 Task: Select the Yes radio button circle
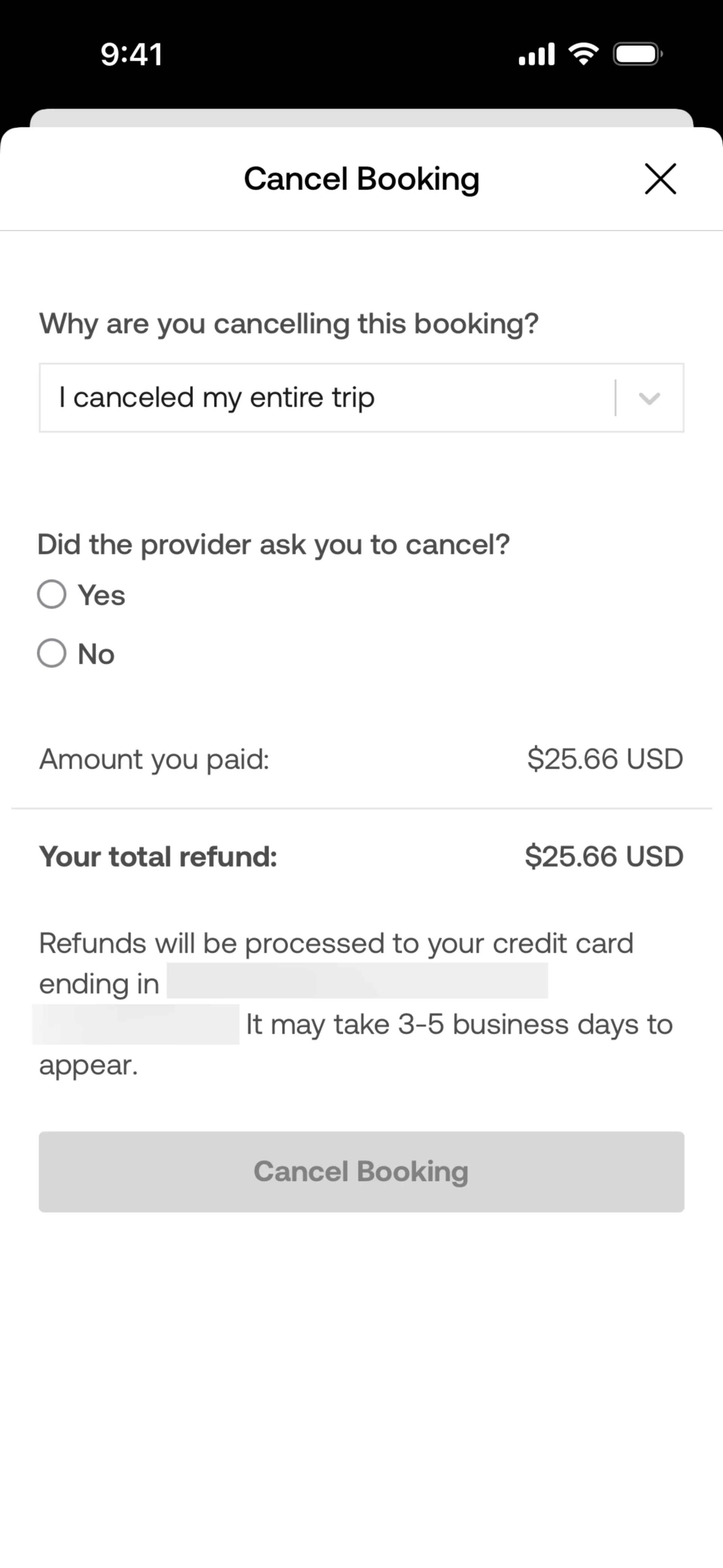tap(52, 594)
